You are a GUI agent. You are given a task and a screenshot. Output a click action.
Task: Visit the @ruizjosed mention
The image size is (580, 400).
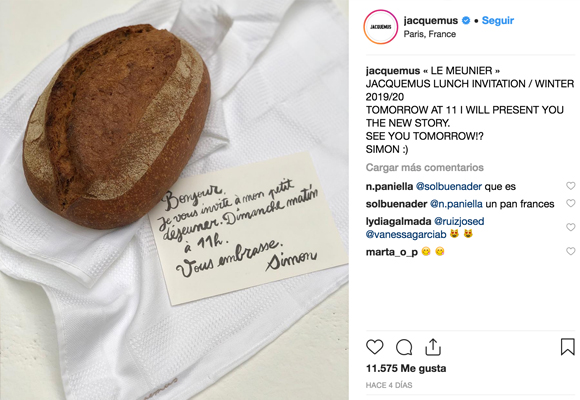point(459,221)
